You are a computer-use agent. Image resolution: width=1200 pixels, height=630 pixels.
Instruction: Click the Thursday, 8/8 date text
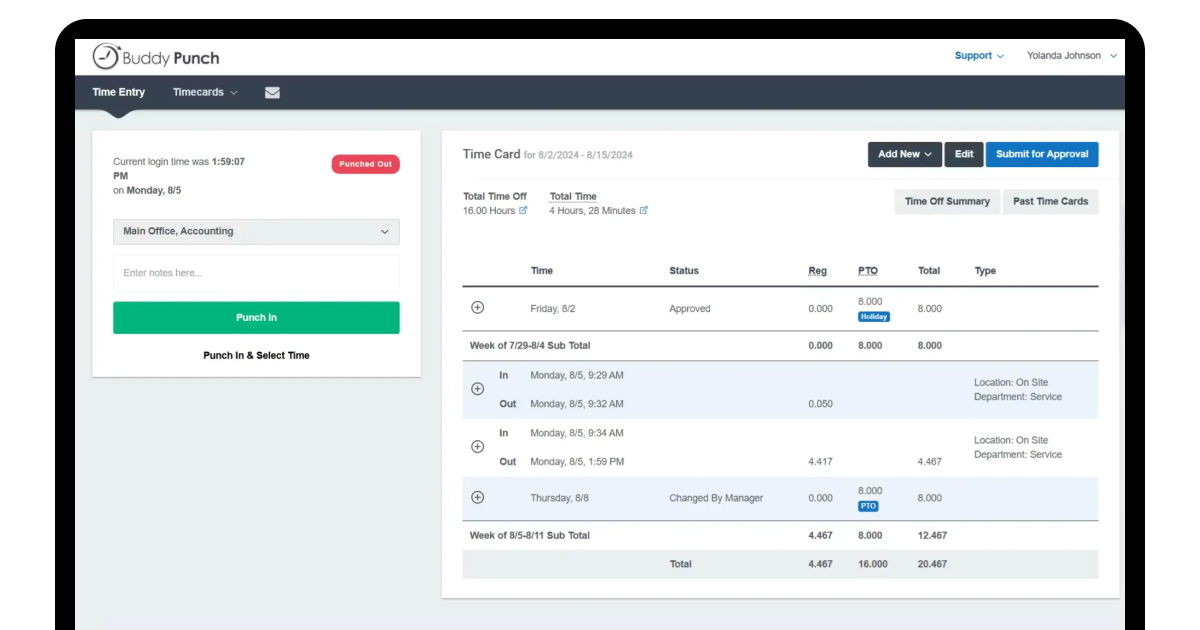(559, 498)
